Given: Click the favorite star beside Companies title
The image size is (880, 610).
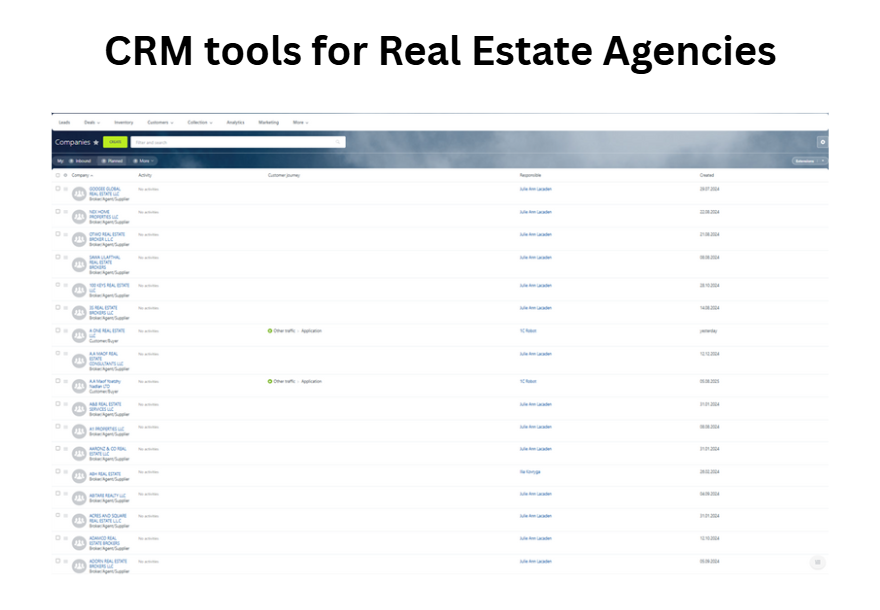Looking at the screenshot, I should tap(96, 143).
